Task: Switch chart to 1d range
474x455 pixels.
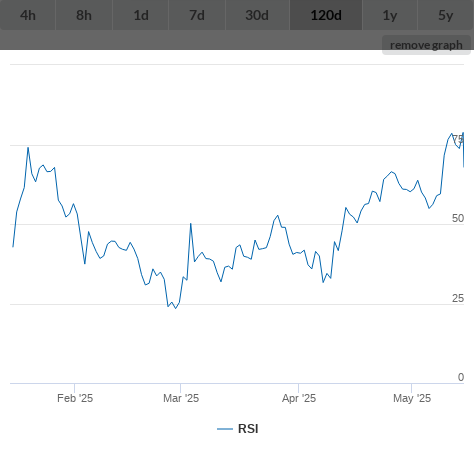Action: (141, 15)
